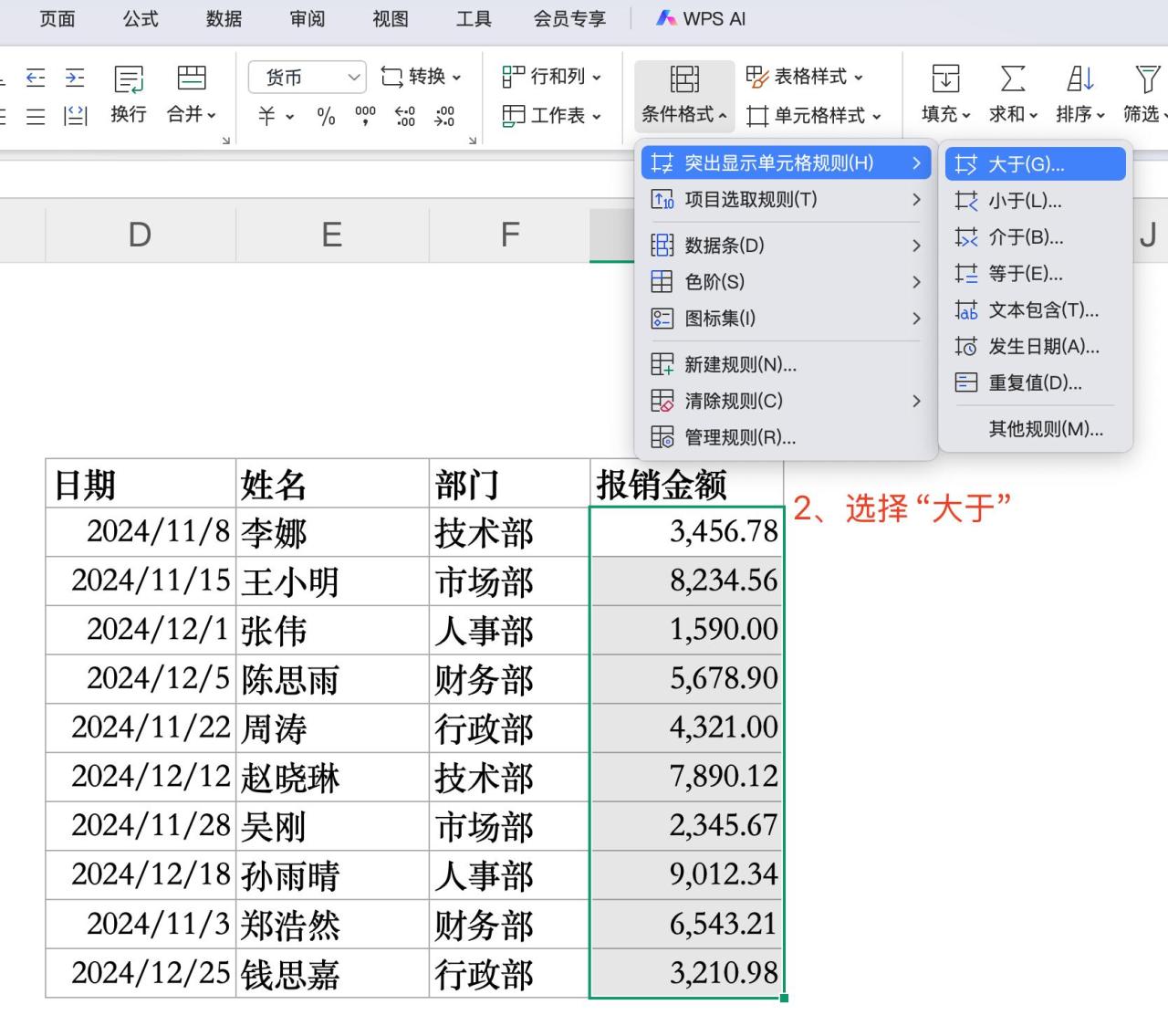Screen dimensions: 1168x1036
Task: Click the cell containing 8,234.56
Action: (686, 581)
